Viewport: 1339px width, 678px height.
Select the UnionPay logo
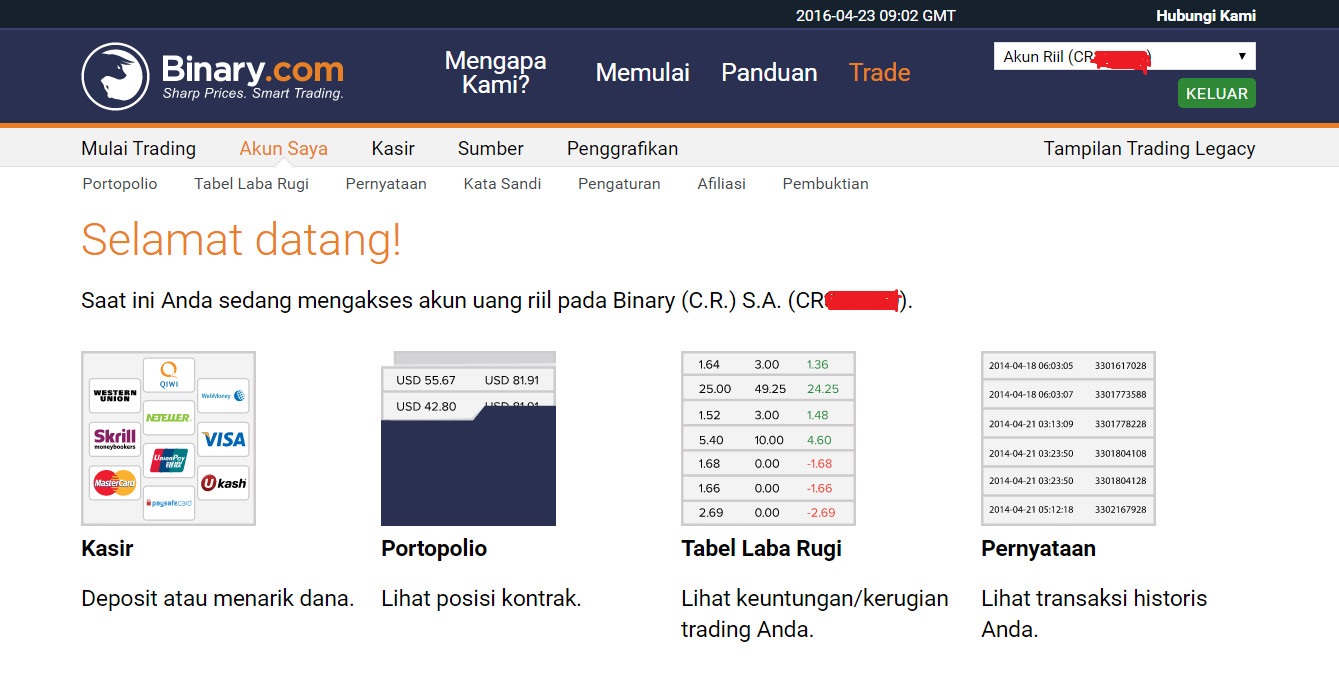[169, 461]
